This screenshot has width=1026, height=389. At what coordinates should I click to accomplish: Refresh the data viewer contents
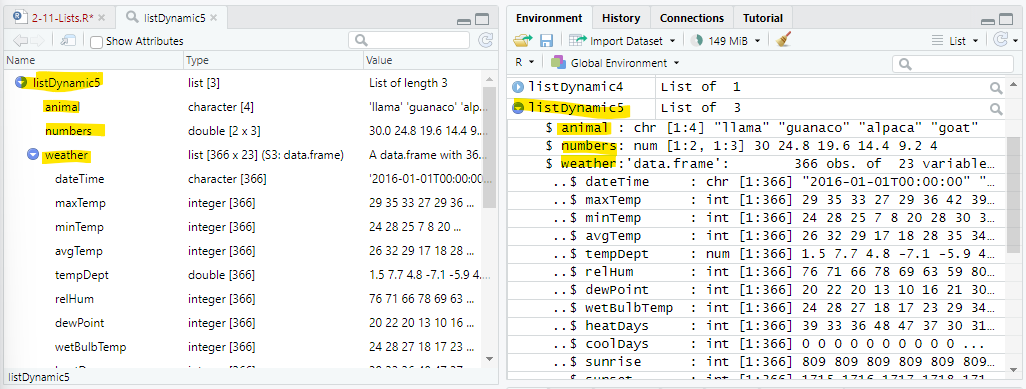485,41
